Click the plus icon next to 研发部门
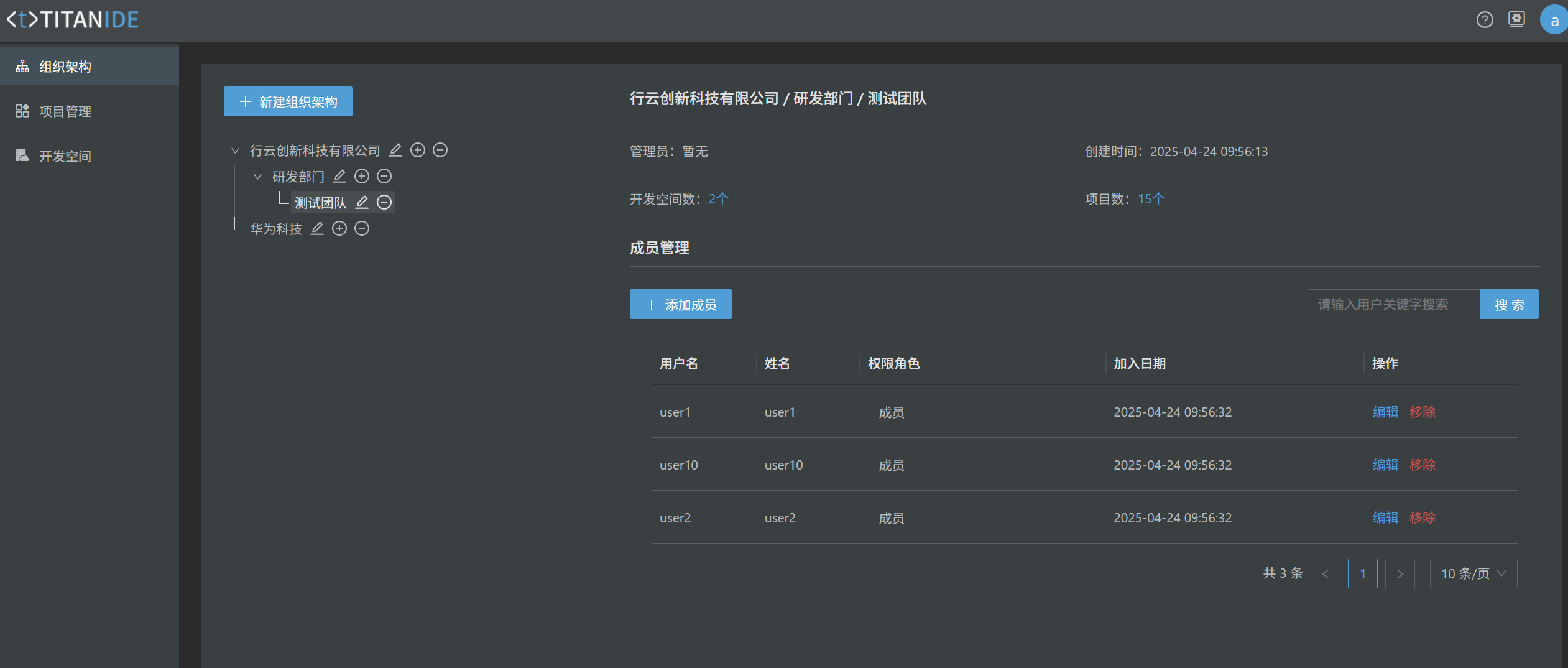Screen dimensions: 1568x668 coord(362,177)
